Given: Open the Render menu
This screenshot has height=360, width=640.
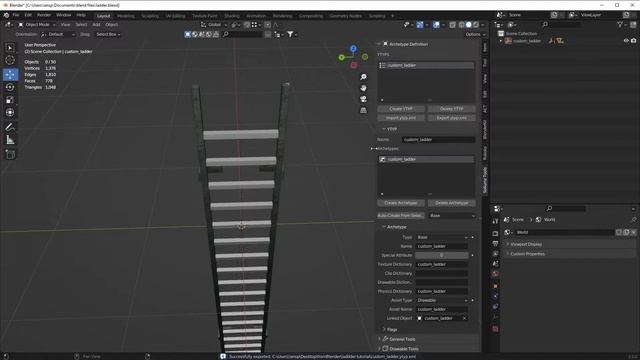Looking at the screenshot, I should (44, 15).
